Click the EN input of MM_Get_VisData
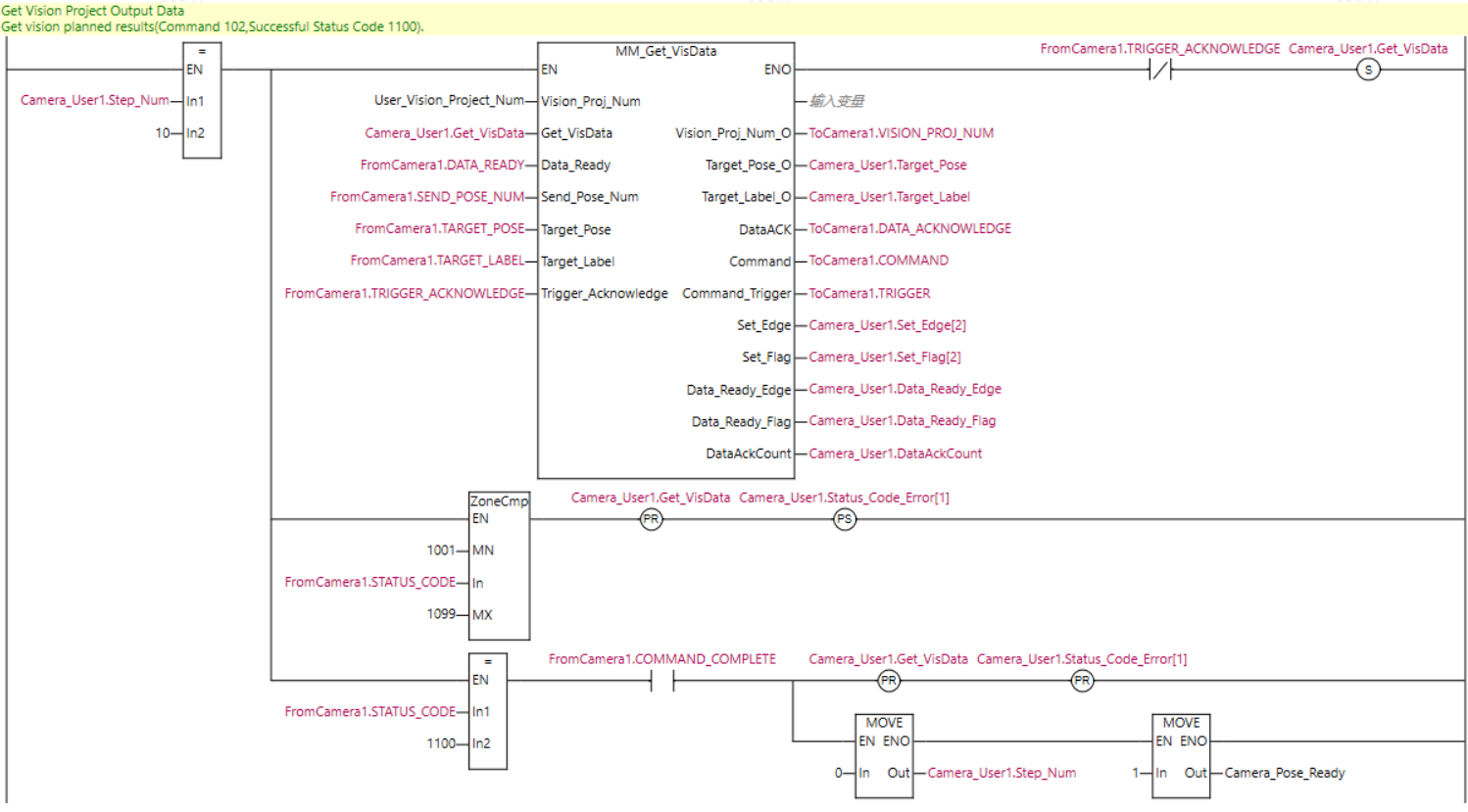The image size is (1468, 812). [x=549, y=70]
